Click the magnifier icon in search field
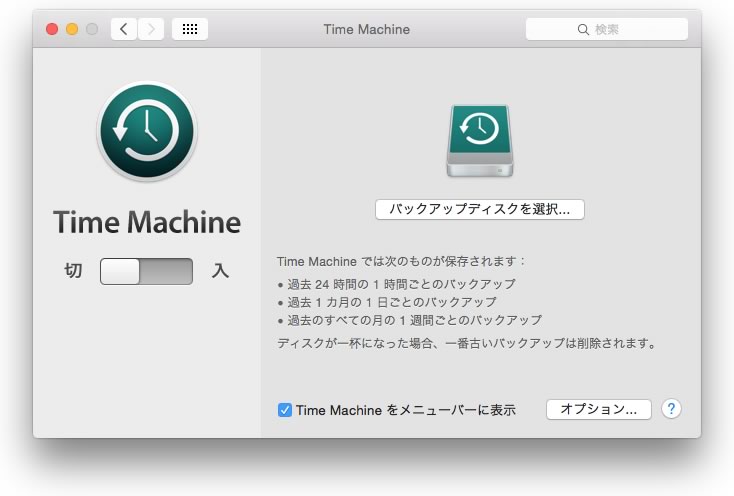The image size is (734, 496). tap(583, 29)
